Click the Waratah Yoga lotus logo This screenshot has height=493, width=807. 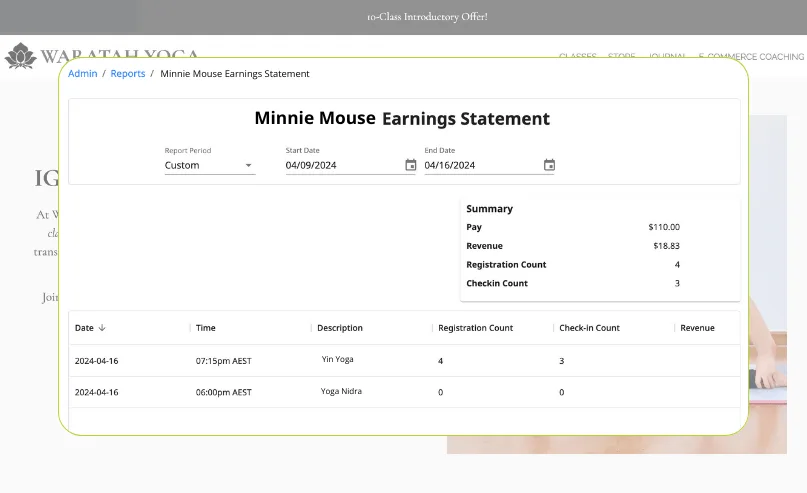coord(20,56)
